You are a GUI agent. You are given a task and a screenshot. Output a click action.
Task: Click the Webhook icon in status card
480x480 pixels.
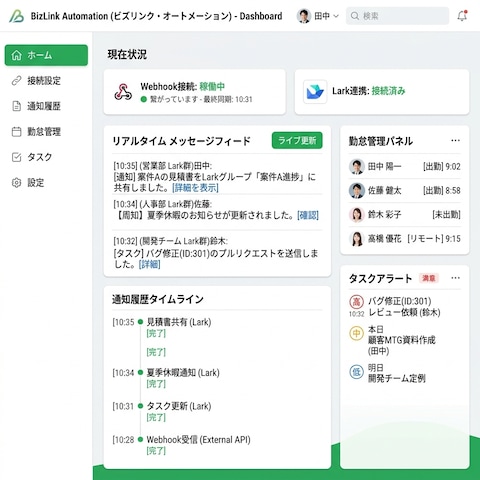pyautogui.click(x=123, y=92)
